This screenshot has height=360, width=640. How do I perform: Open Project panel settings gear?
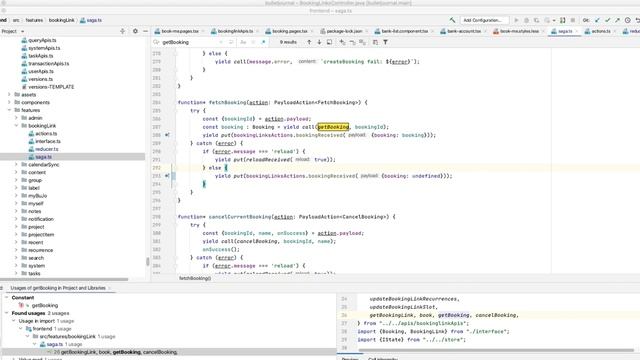coord(135,31)
